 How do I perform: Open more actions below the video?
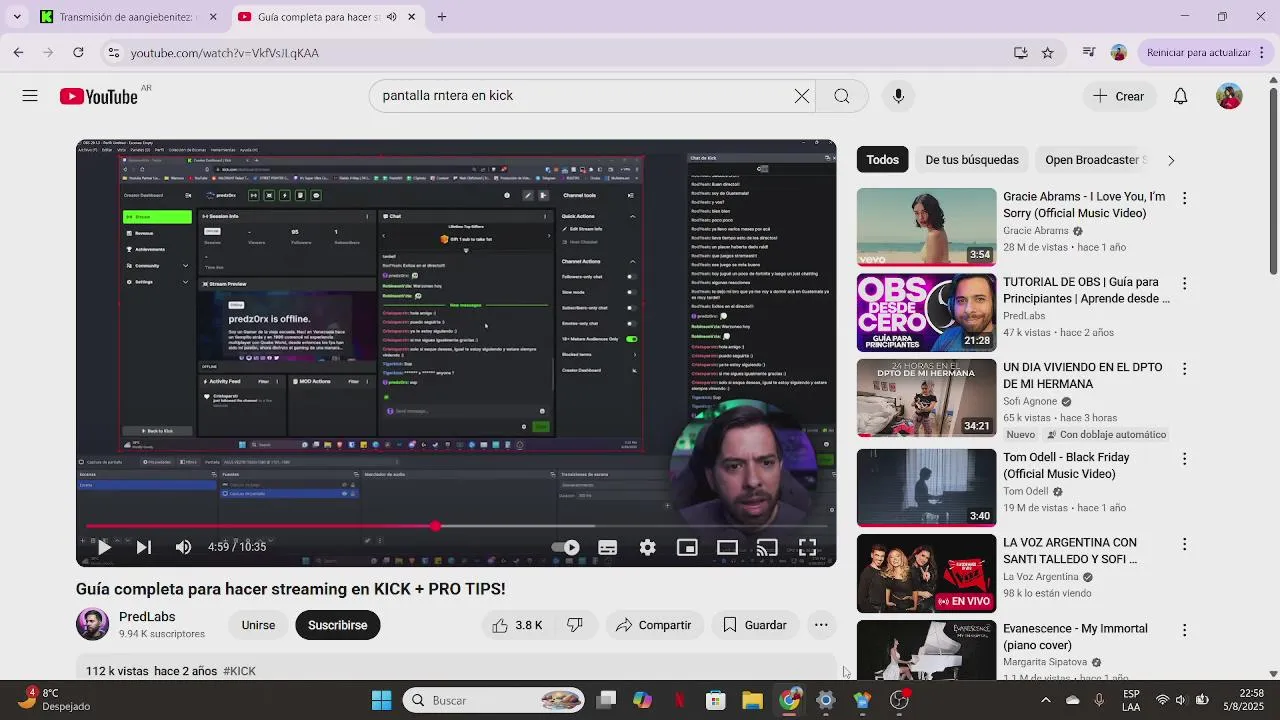pyautogui.click(x=821, y=625)
